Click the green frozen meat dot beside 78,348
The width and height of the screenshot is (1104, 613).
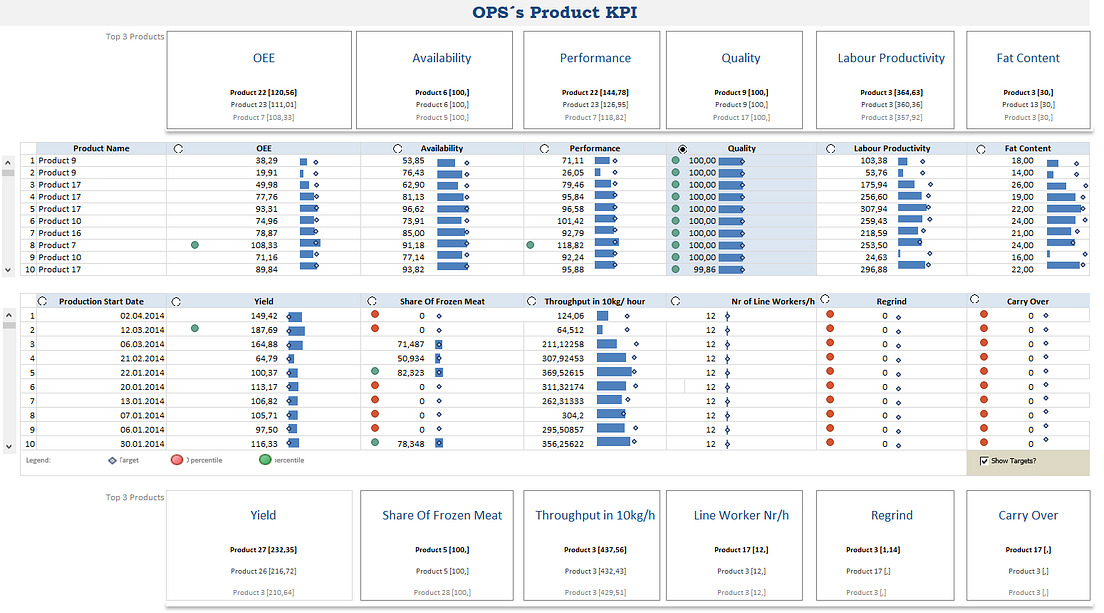pyautogui.click(x=375, y=442)
